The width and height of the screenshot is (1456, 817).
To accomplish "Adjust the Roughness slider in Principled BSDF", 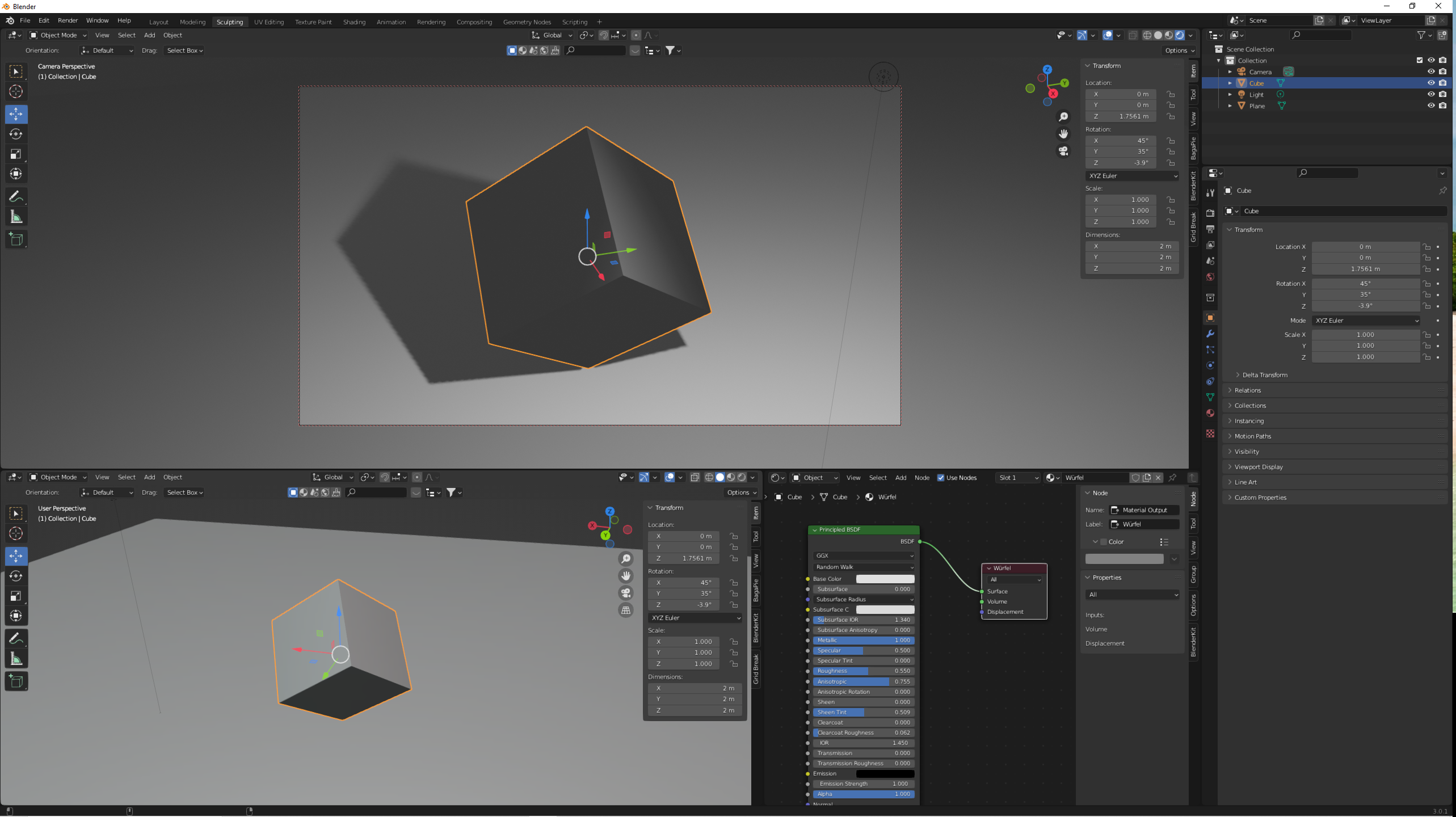I will tap(863, 671).
